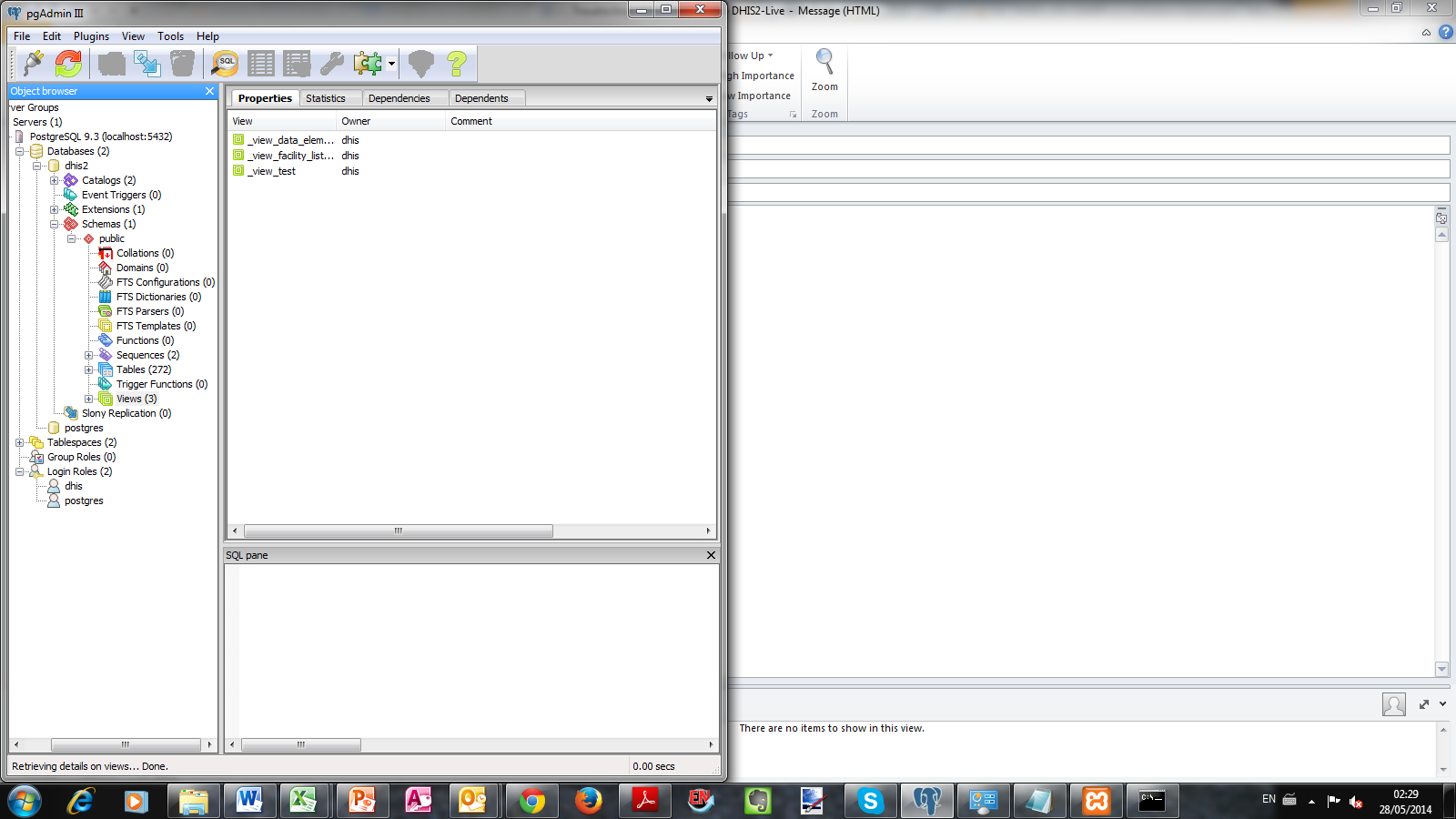Close the SQL pane
This screenshot has width=1456, height=819.
point(711,555)
